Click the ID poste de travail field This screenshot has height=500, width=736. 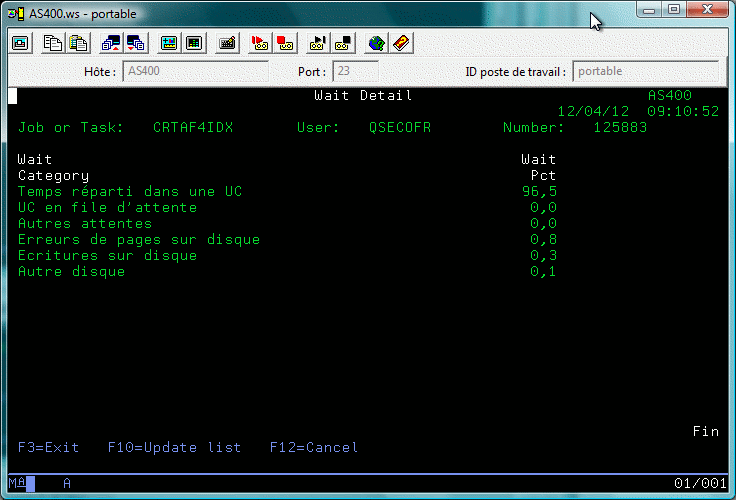(x=646, y=71)
